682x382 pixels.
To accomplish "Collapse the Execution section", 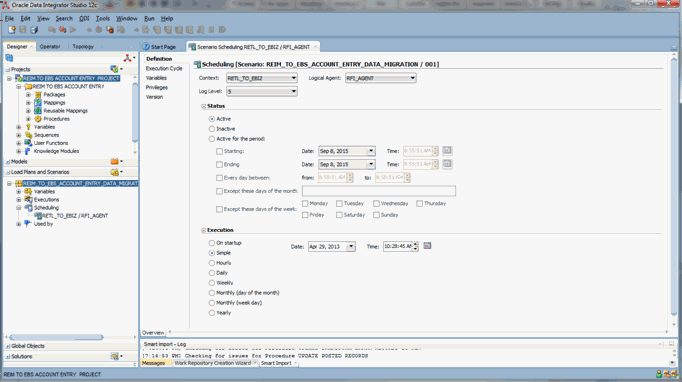I will coord(203,230).
